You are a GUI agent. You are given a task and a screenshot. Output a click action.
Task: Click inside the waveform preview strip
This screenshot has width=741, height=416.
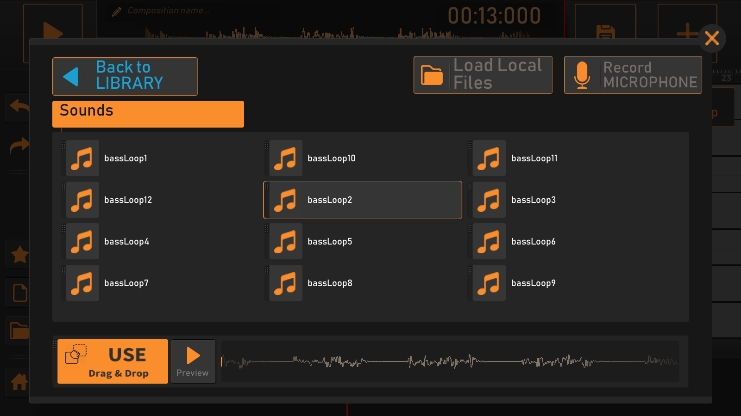pos(450,361)
